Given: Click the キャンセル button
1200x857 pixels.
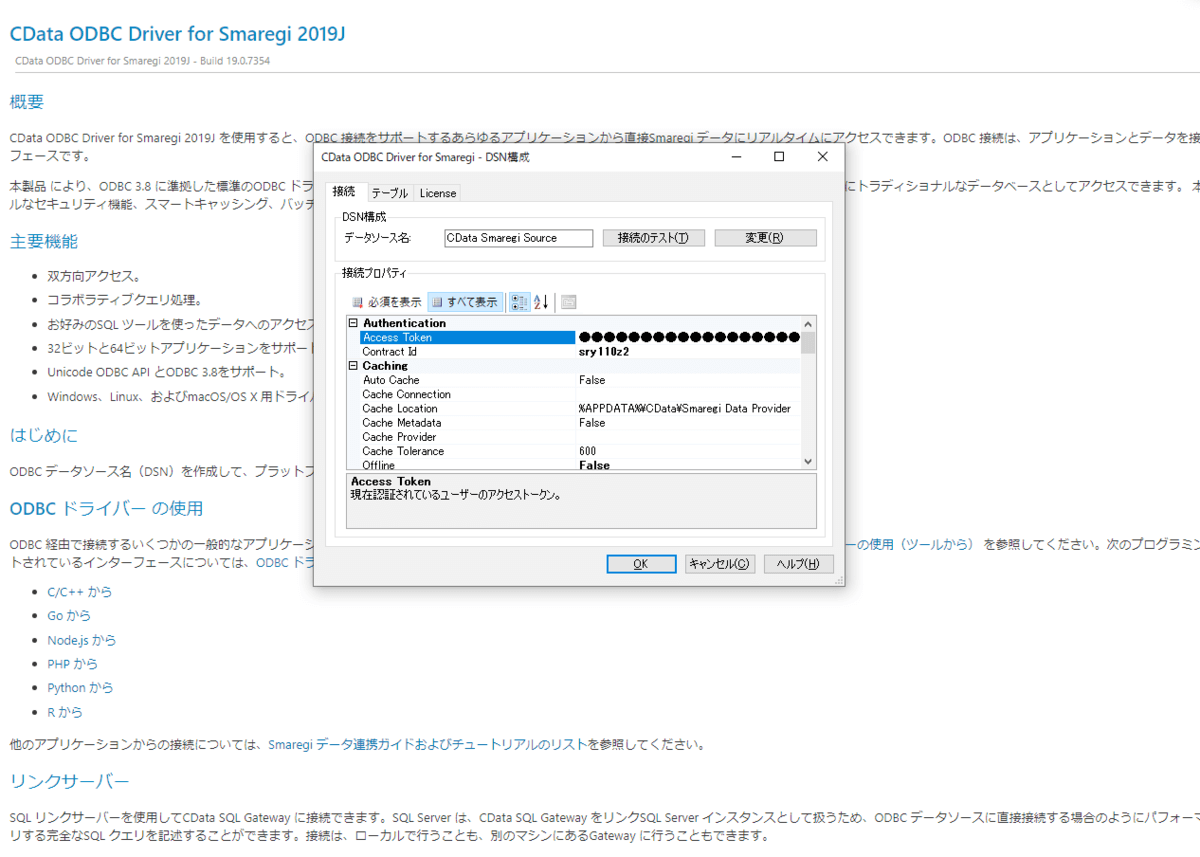Looking at the screenshot, I should [720, 564].
